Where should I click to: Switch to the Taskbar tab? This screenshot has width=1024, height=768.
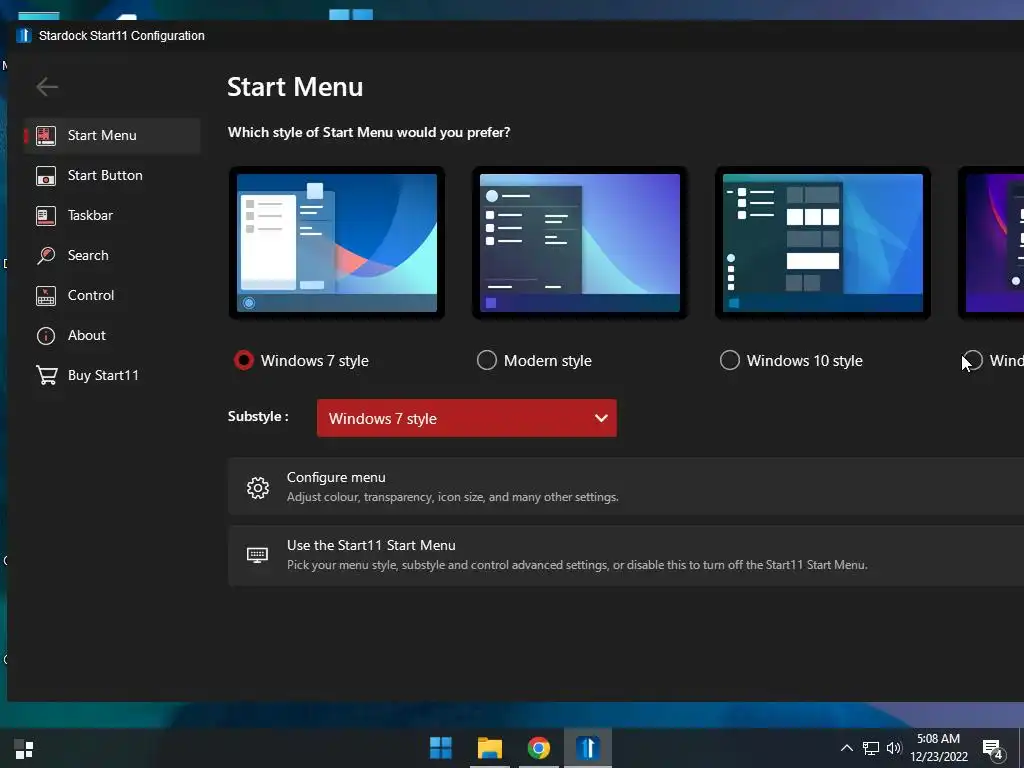pos(112,216)
